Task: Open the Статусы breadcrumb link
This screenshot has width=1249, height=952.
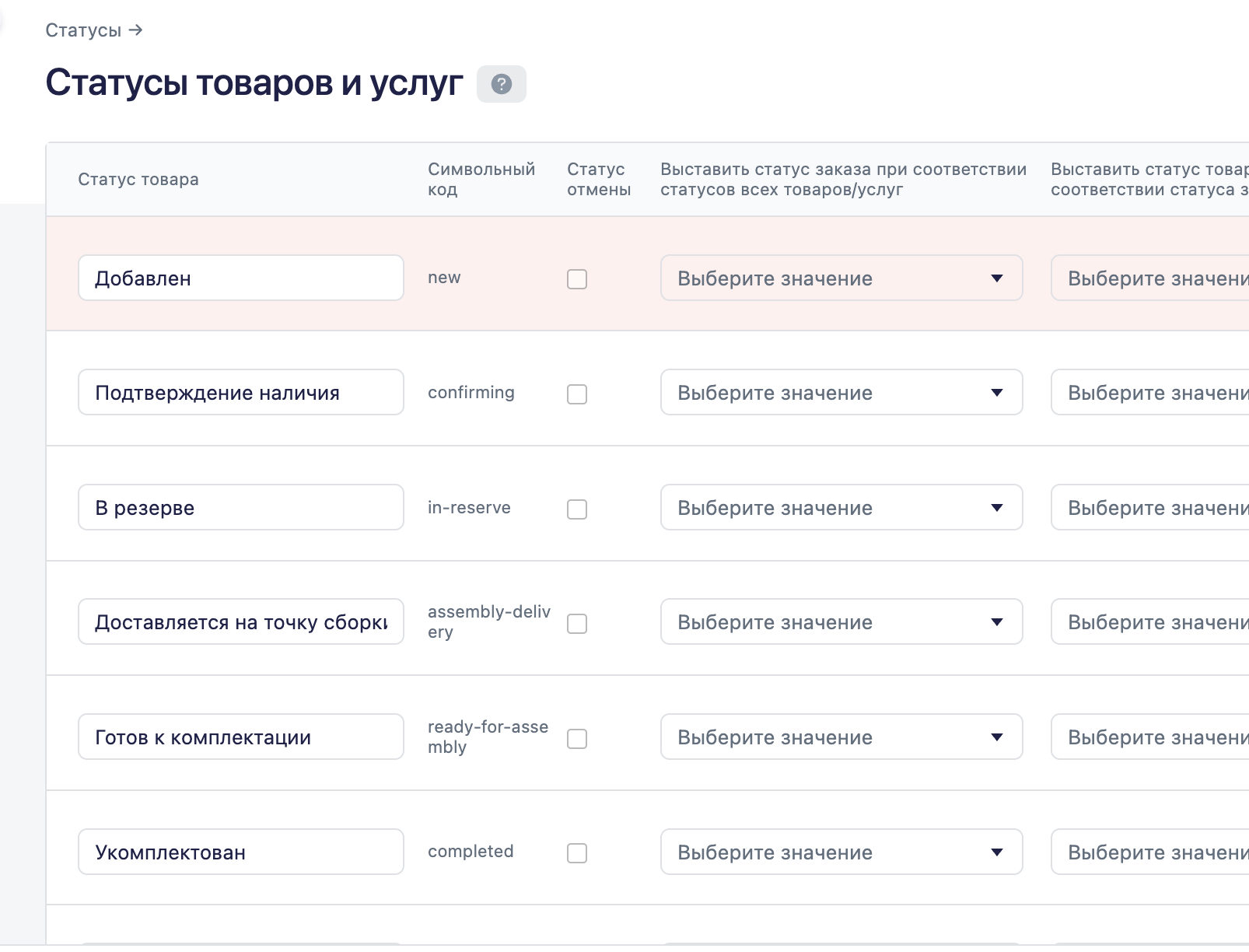Action: point(84,30)
